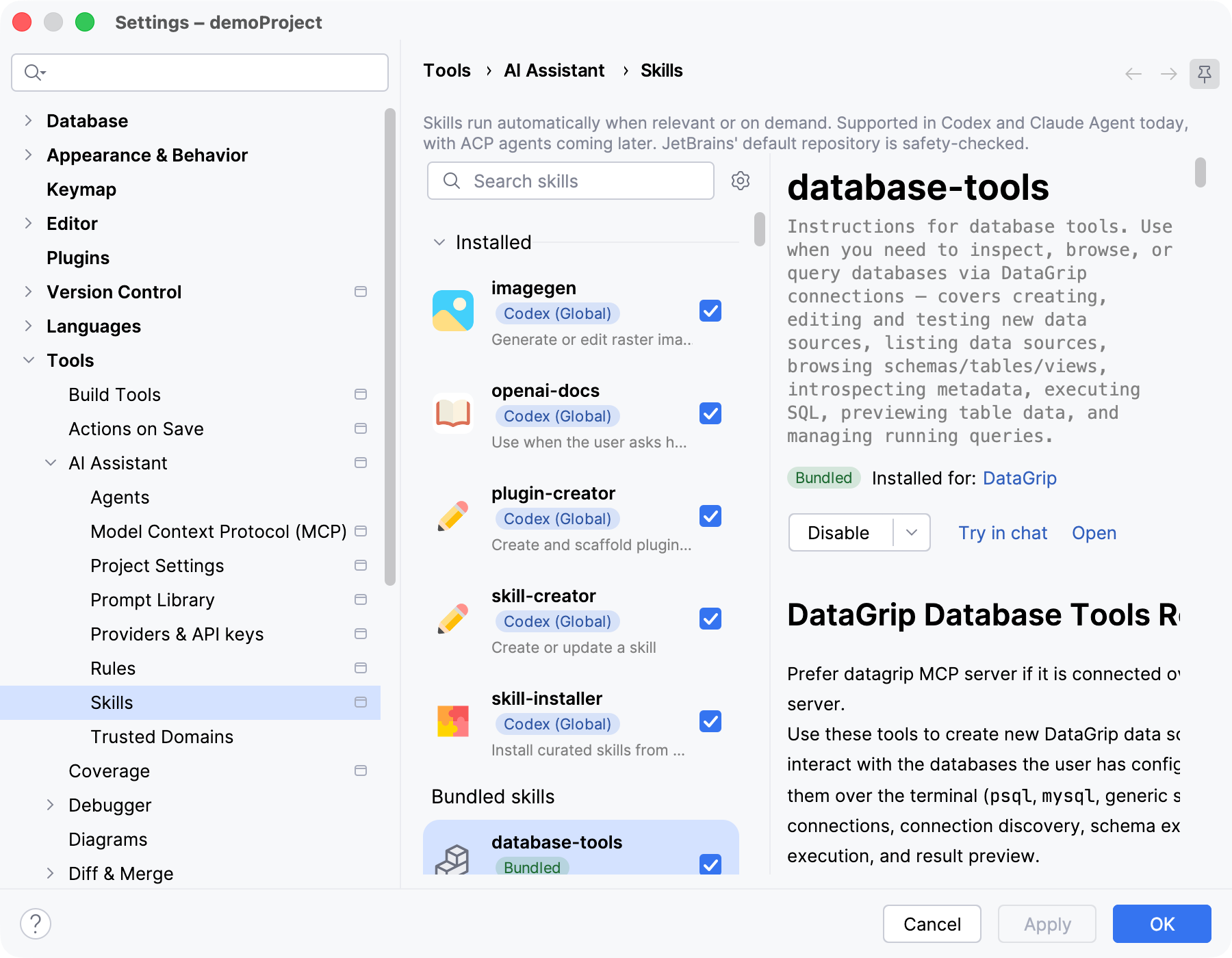Open the help question mark button
This screenshot has width=1232, height=958.
point(36,924)
